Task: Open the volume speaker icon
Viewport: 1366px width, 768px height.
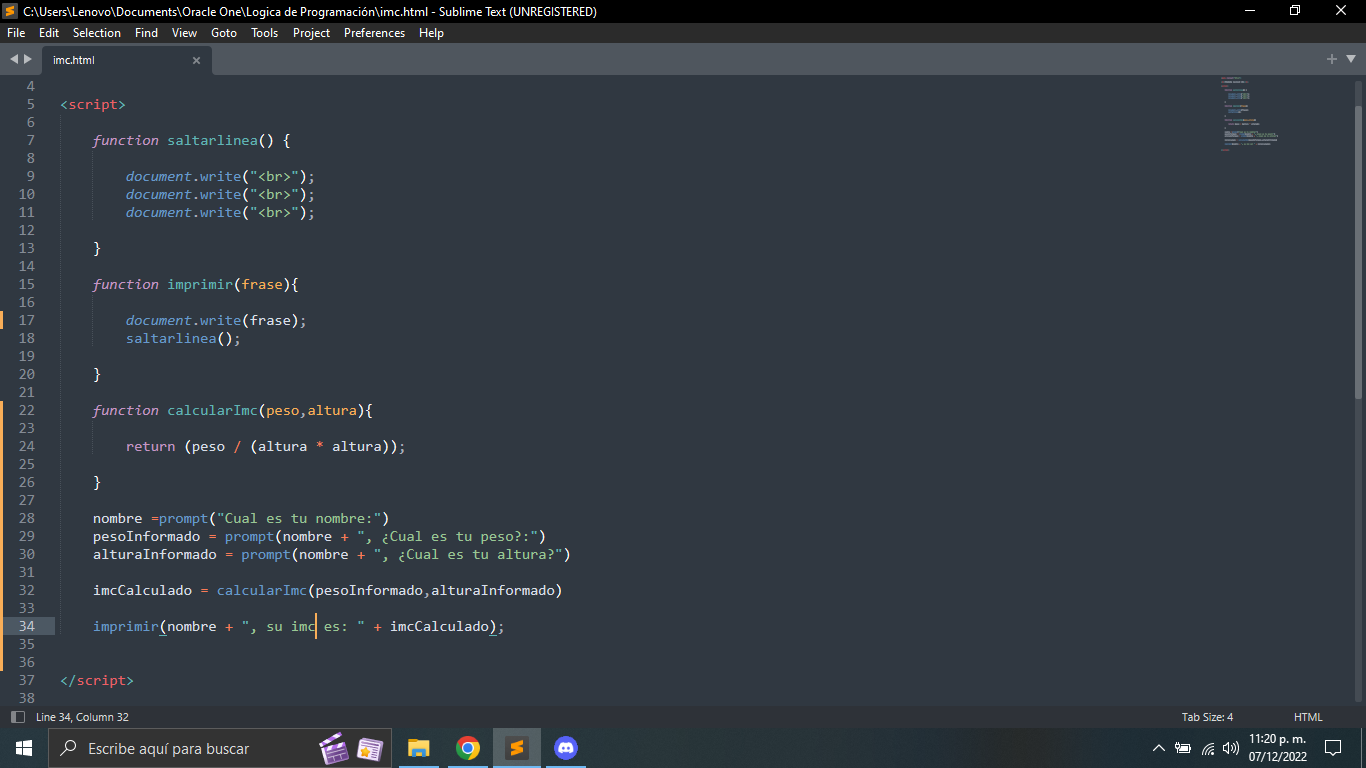Action: point(1231,748)
